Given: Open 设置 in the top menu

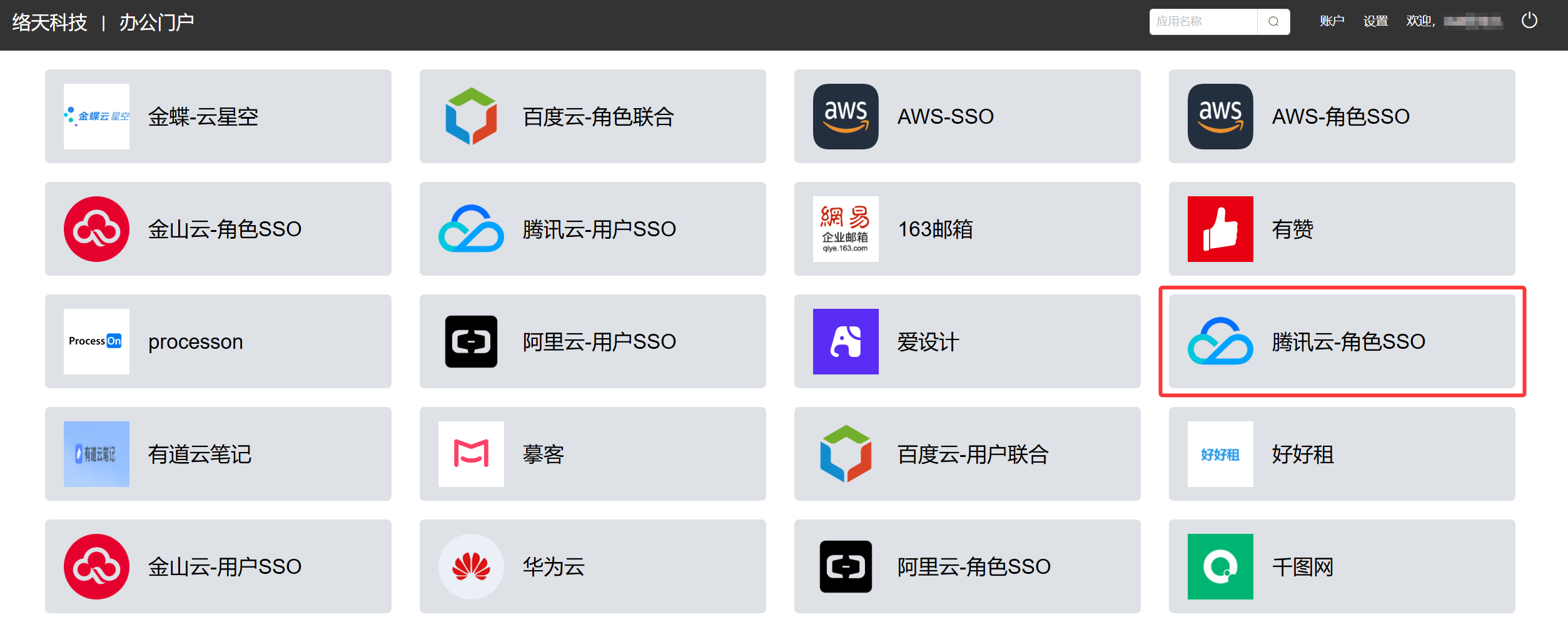Looking at the screenshot, I should click(x=1375, y=22).
